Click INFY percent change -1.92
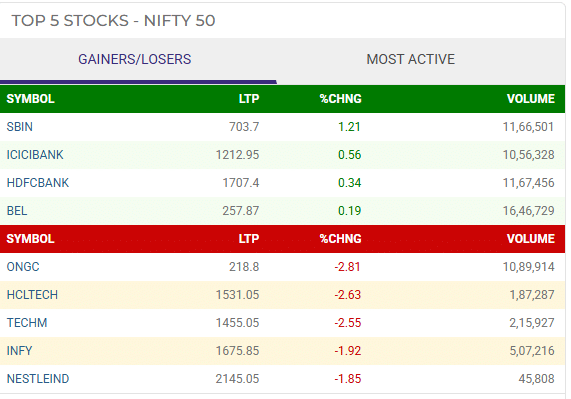This screenshot has height=399, width=571. click(348, 351)
